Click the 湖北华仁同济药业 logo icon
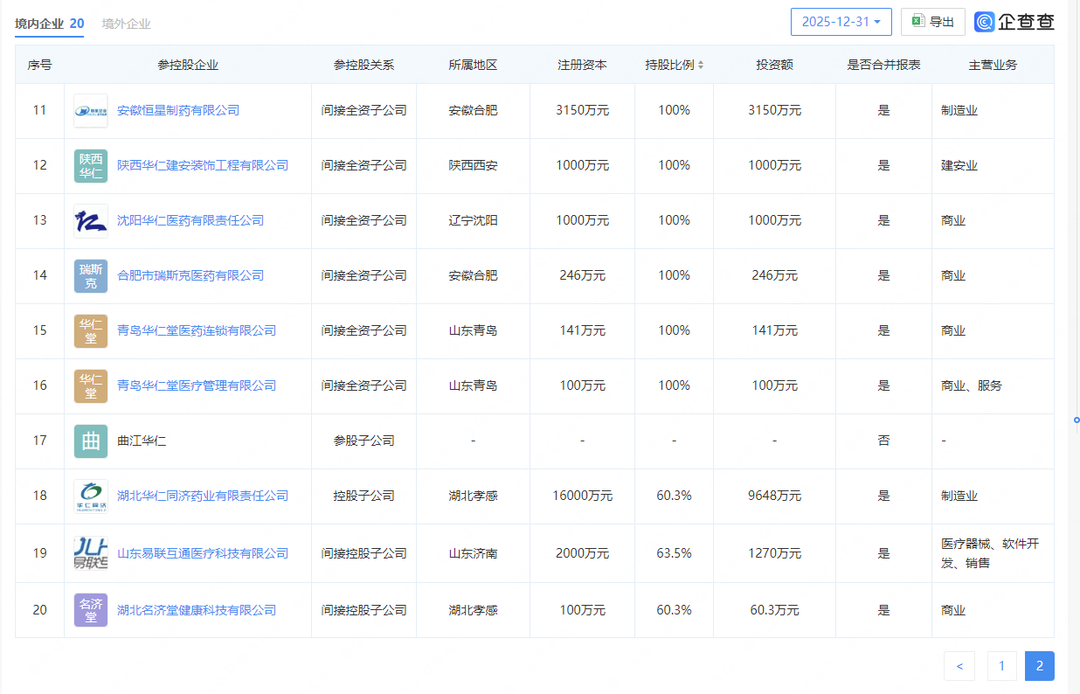 click(x=91, y=496)
